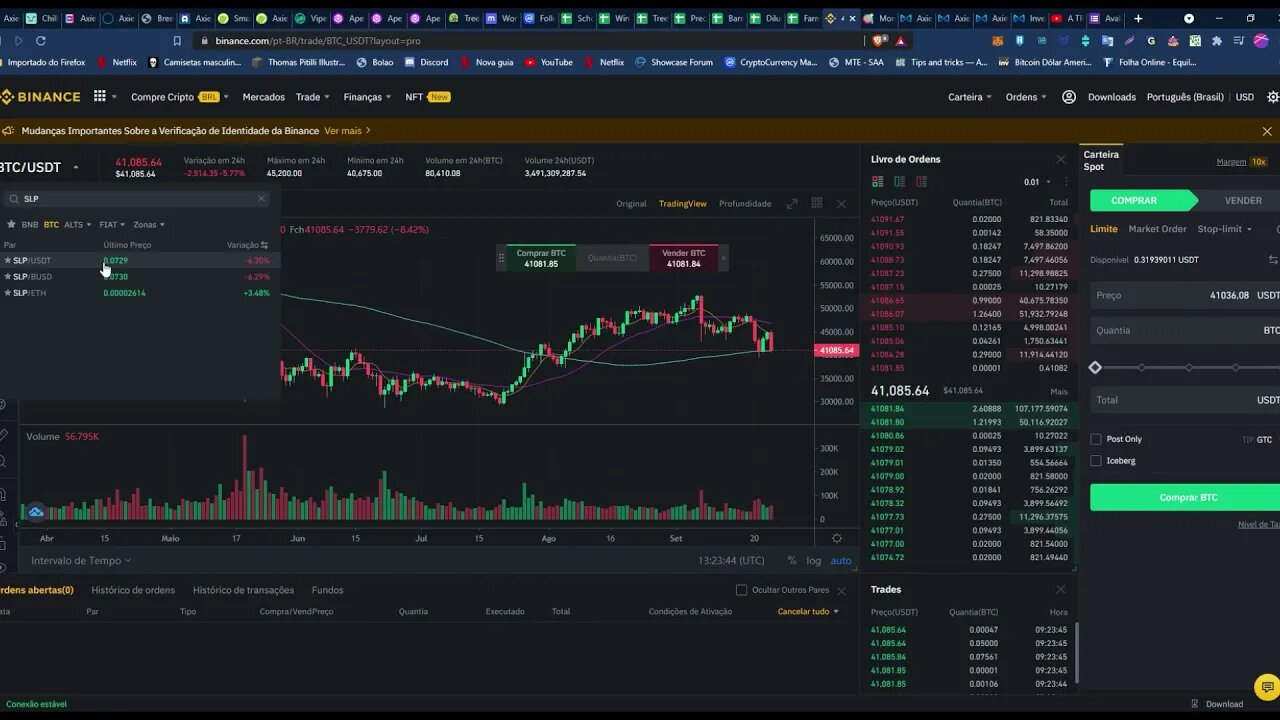Open settings gear in Binance header
This screenshot has width=1280, height=720.
pyautogui.click(x=1272, y=97)
